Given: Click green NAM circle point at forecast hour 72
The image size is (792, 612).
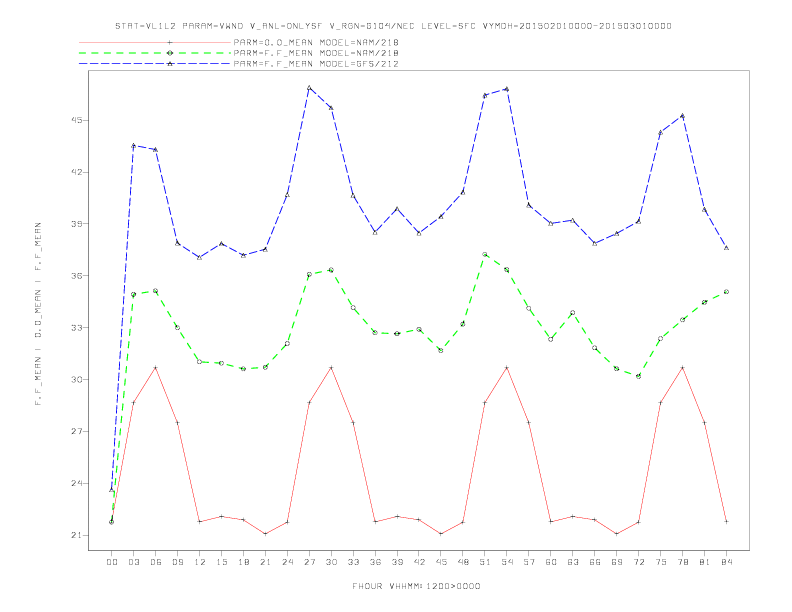Looking at the screenshot, I should (x=639, y=376).
